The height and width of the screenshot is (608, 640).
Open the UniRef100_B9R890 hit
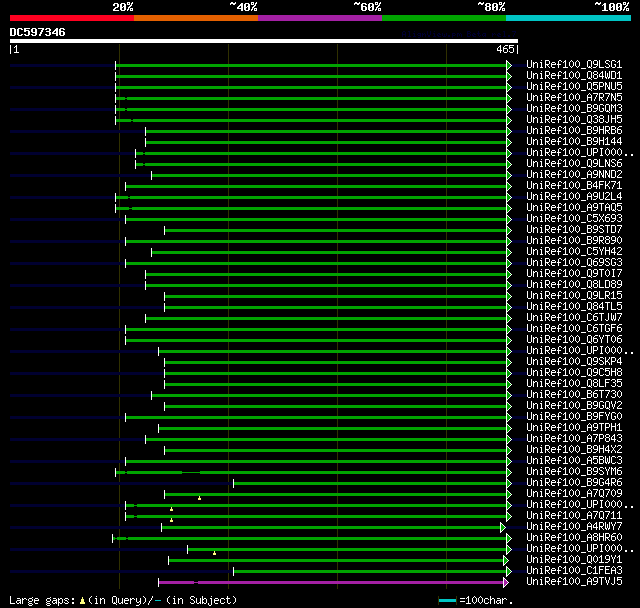(x=574, y=241)
